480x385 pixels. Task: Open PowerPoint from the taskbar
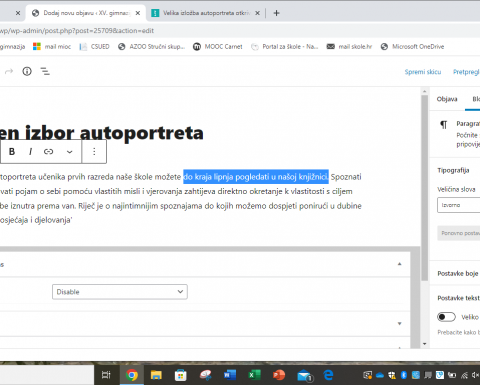point(279,375)
